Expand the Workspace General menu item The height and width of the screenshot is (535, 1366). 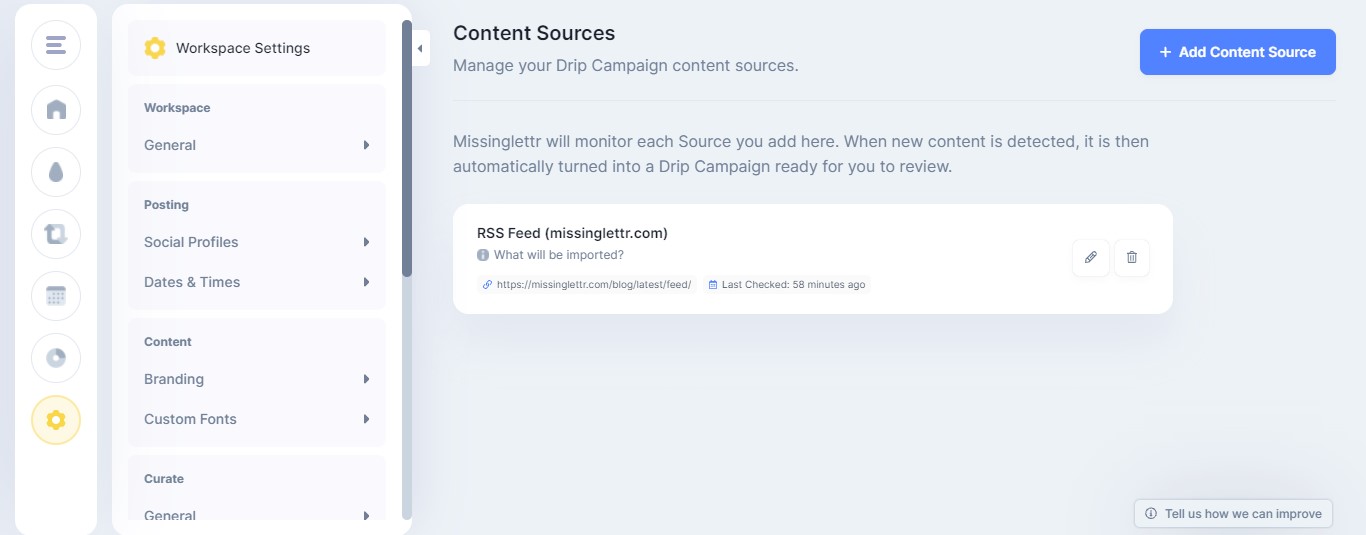click(x=257, y=145)
